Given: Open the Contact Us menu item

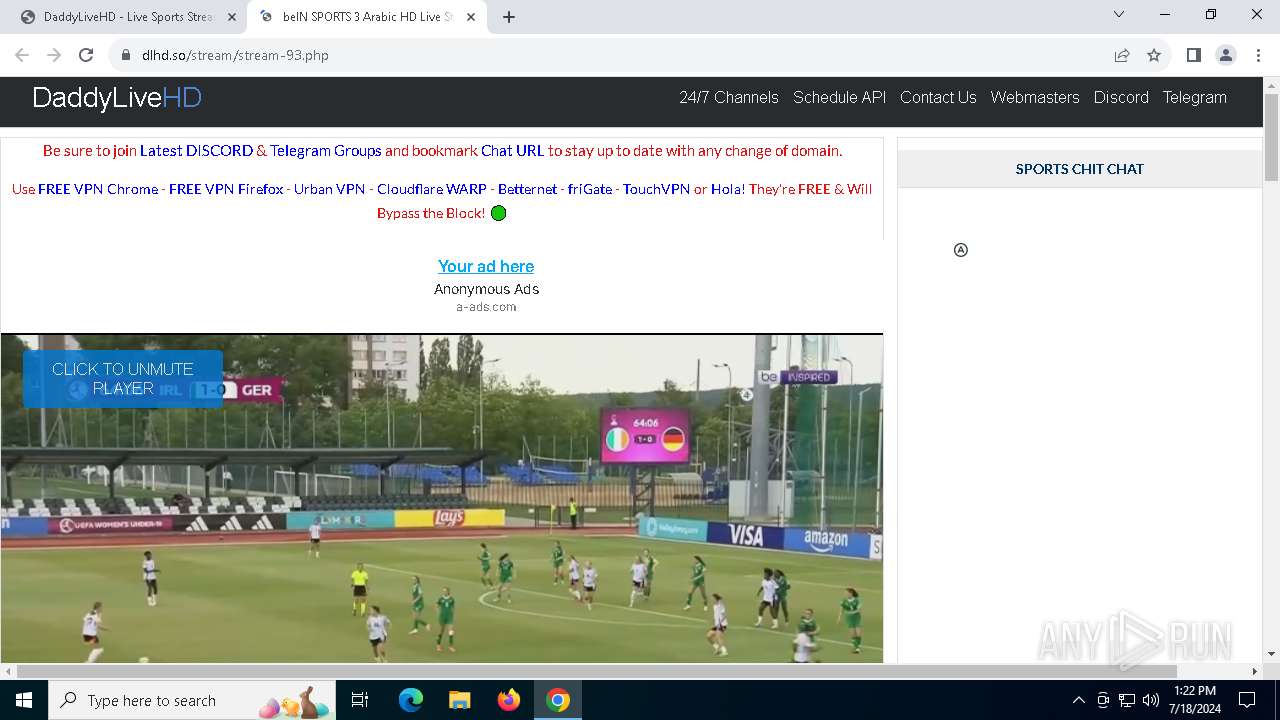Looking at the screenshot, I should pos(938,97).
